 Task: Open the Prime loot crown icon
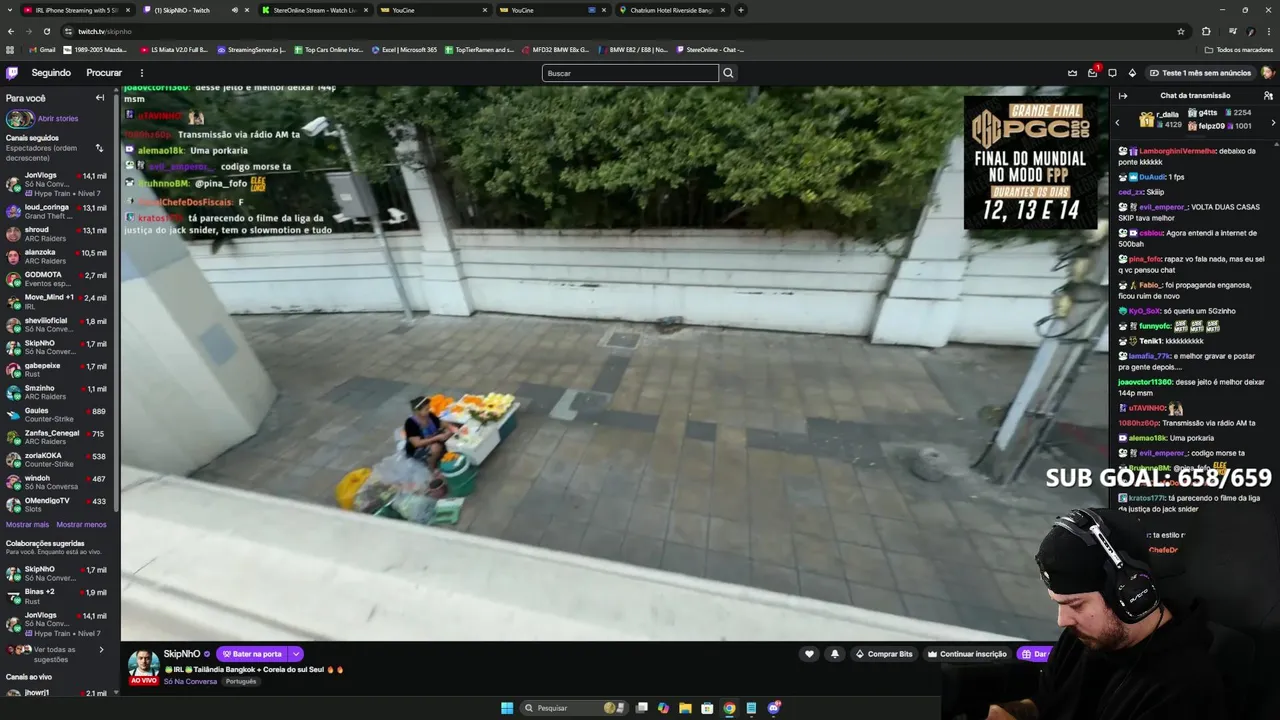tap(1072, 73)
